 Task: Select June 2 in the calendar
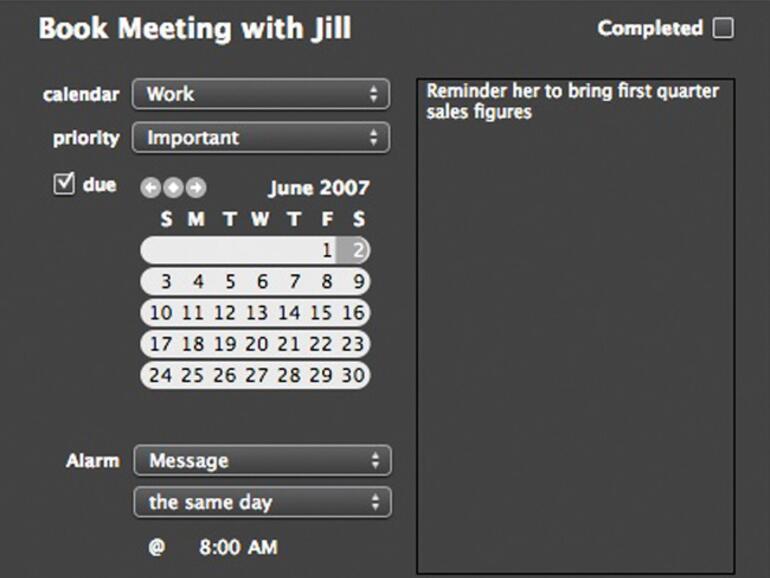point(359,250)
